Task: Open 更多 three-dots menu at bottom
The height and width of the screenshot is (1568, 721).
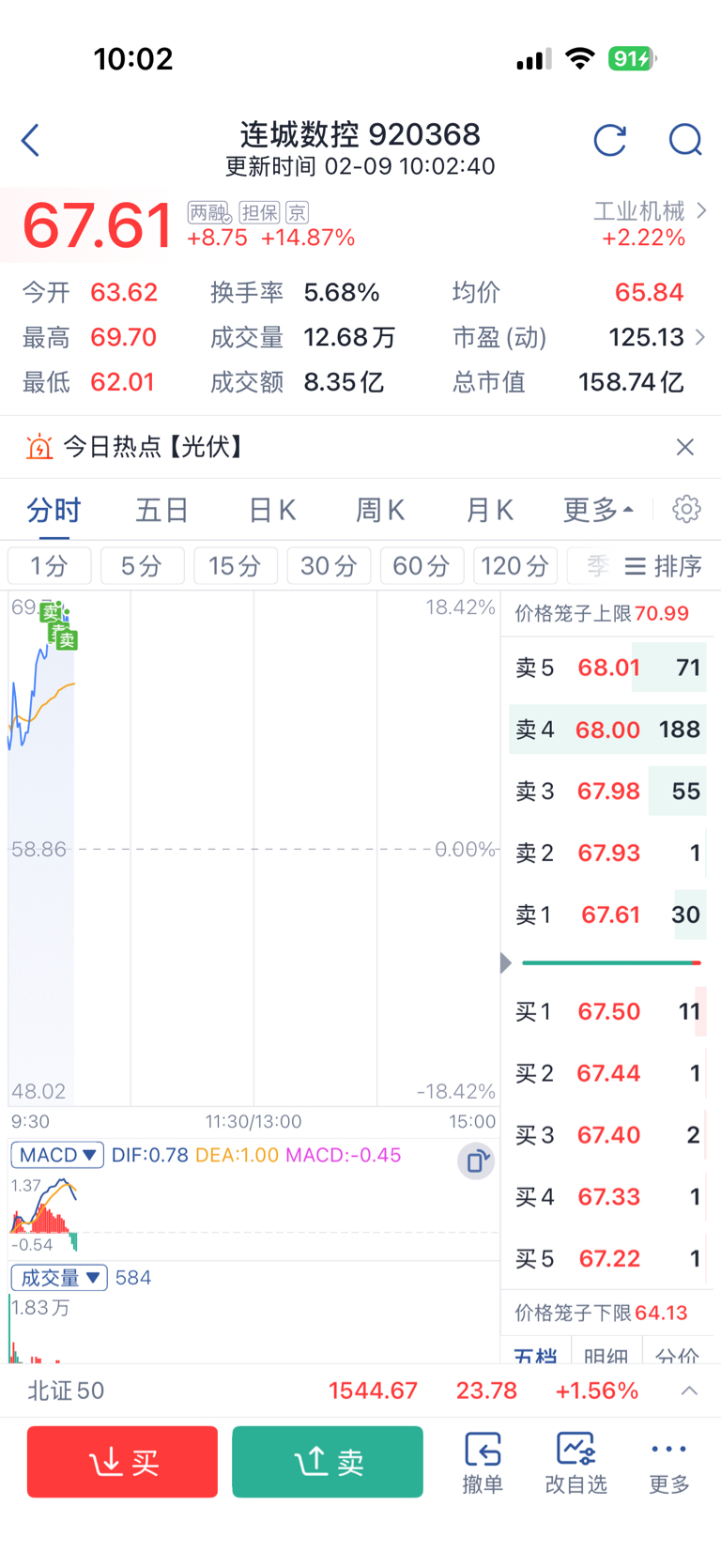Action: coord(668,1462)
